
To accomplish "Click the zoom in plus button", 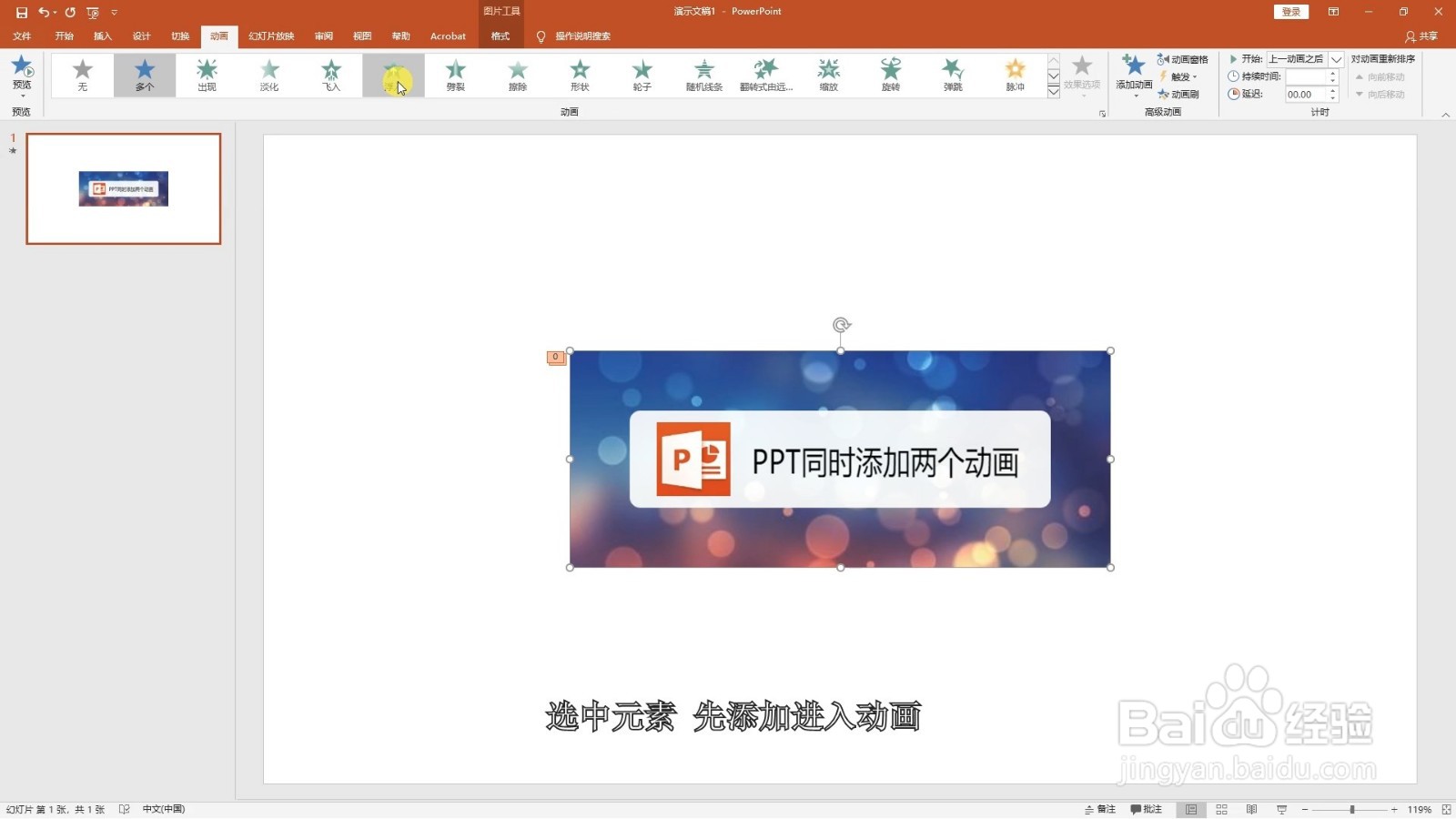I will click(1394, 809).
